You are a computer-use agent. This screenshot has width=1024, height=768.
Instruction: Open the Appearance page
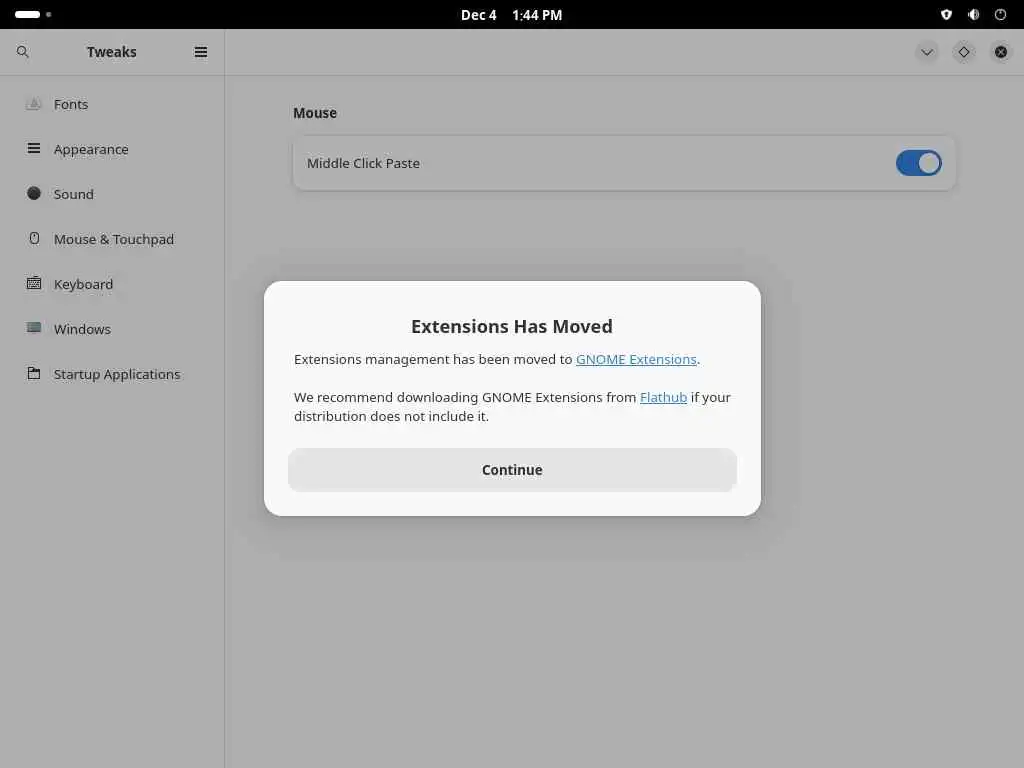pos(112,149)
